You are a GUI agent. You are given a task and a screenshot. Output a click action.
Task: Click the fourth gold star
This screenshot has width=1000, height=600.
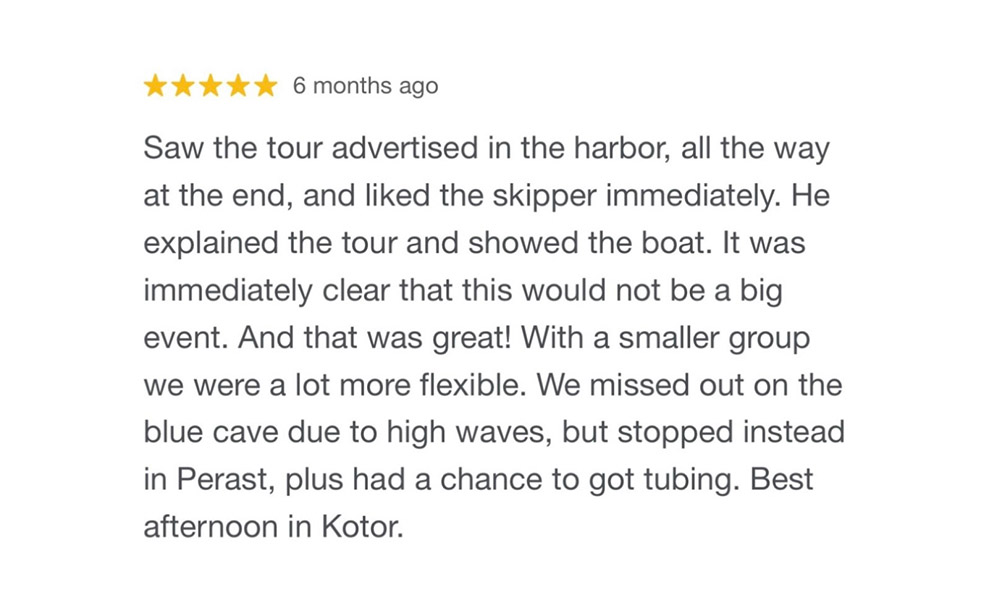click(237, 86)
